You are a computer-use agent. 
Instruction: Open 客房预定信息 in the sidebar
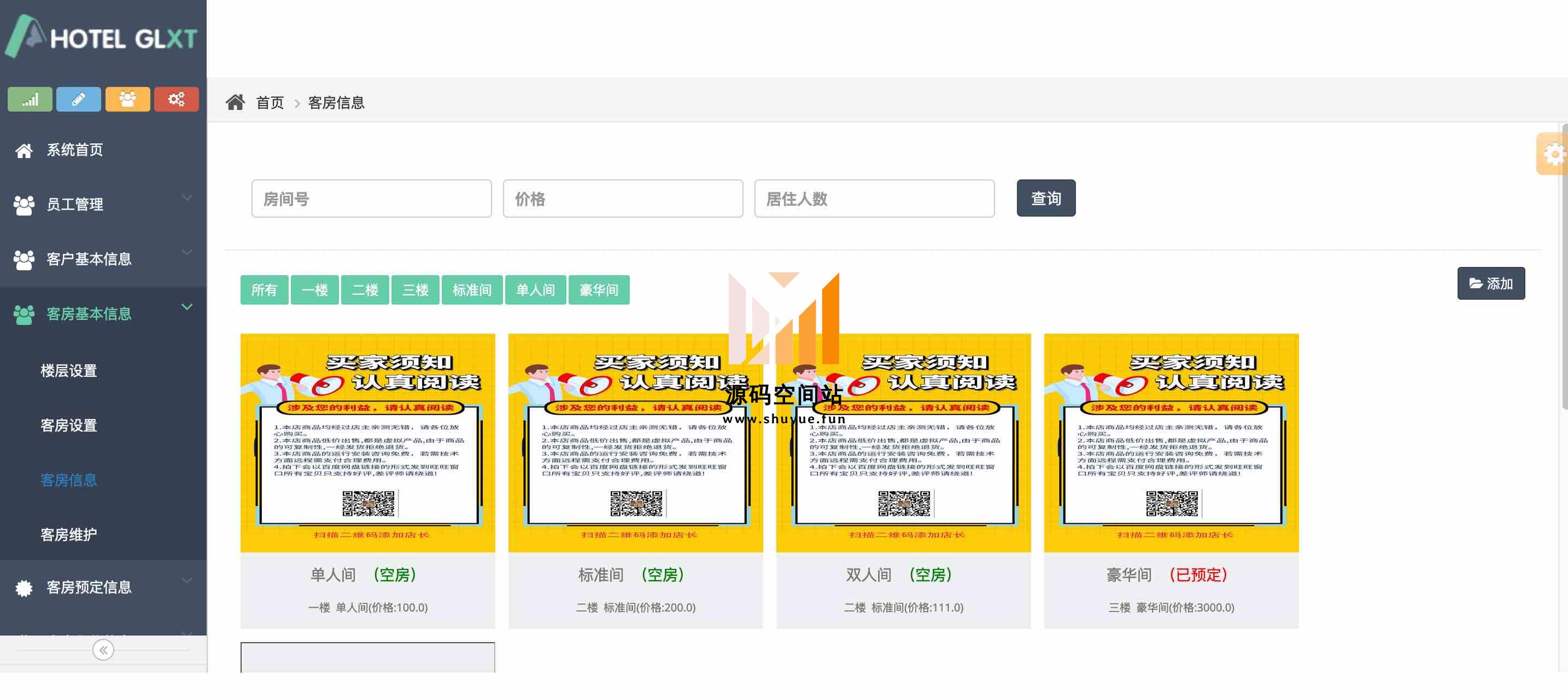tap(103, 587)
